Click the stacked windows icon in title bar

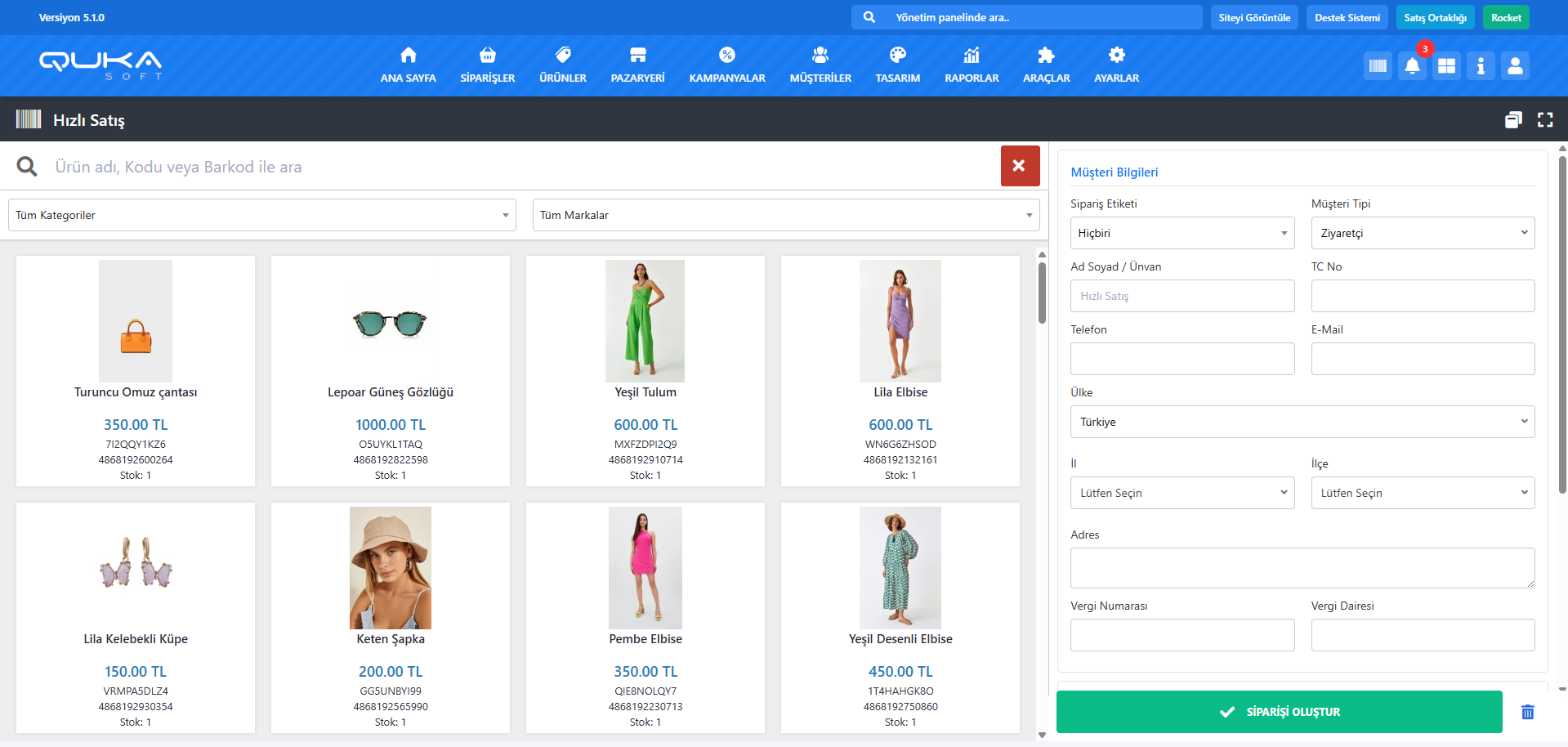(1513, 120)
